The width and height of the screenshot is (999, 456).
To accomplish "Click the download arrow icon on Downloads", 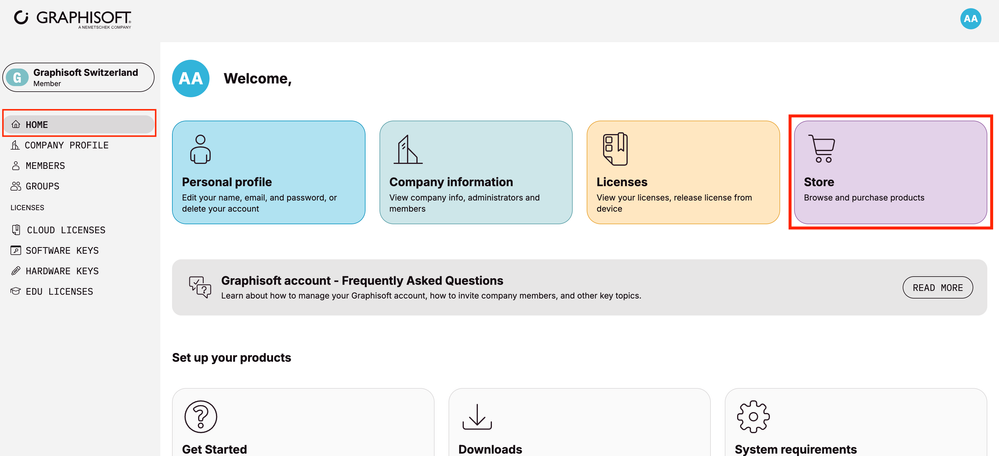I will point(477,416).
